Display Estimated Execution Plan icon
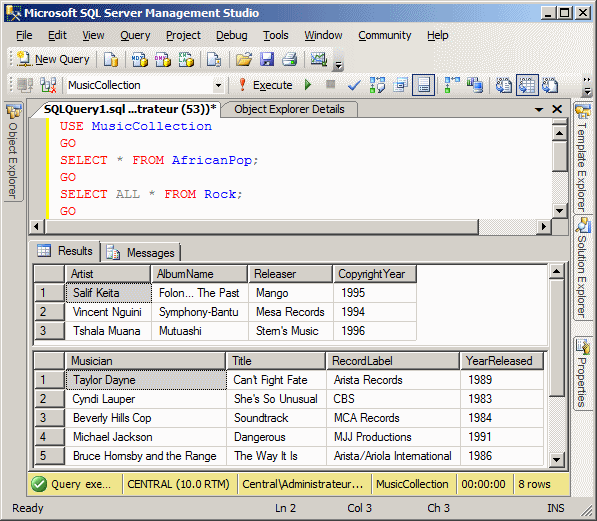This screenshot has width=597, height=521. pos(377,85)
